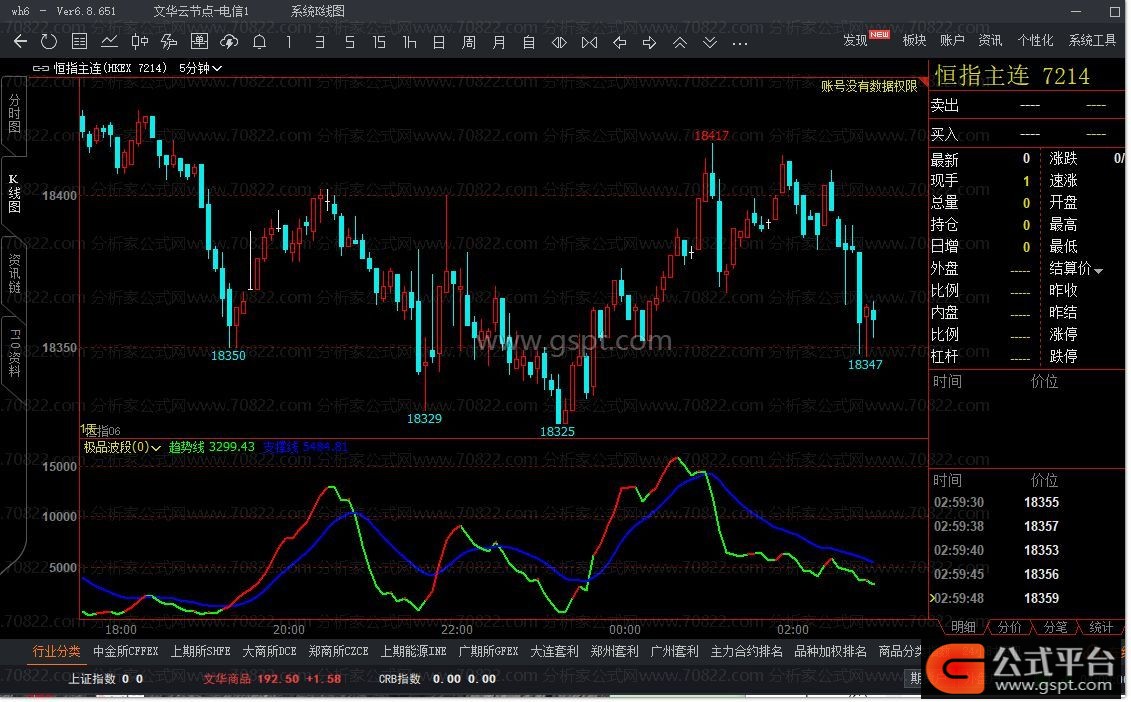This screenshot has height=702, width=1131.
Task: Click the cloud lightning icon in toolbar
Action: (229, 42)
